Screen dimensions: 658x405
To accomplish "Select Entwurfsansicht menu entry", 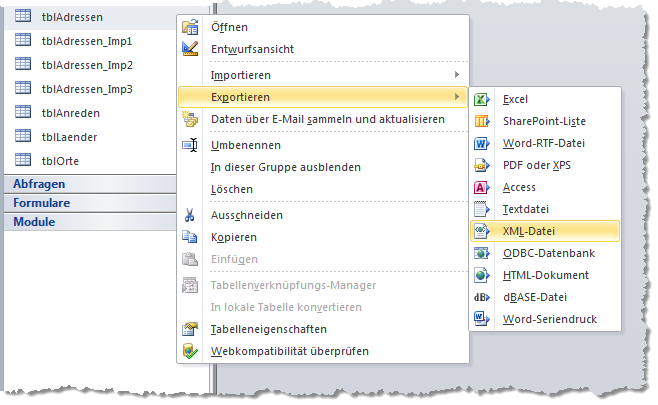I will [323, 49].
